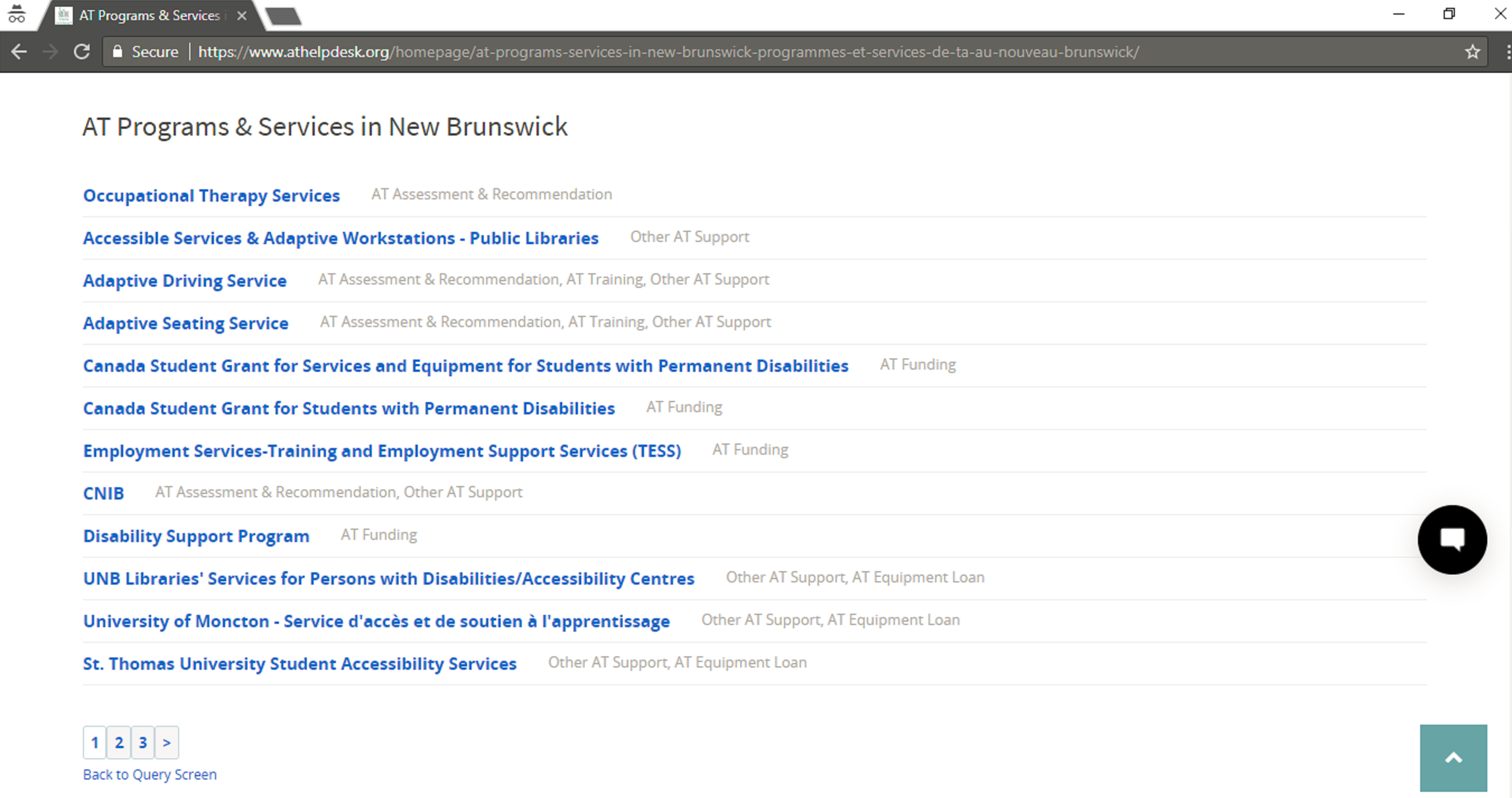
Task: Reload the page with refresh icon
Action: tap(82, 52)
